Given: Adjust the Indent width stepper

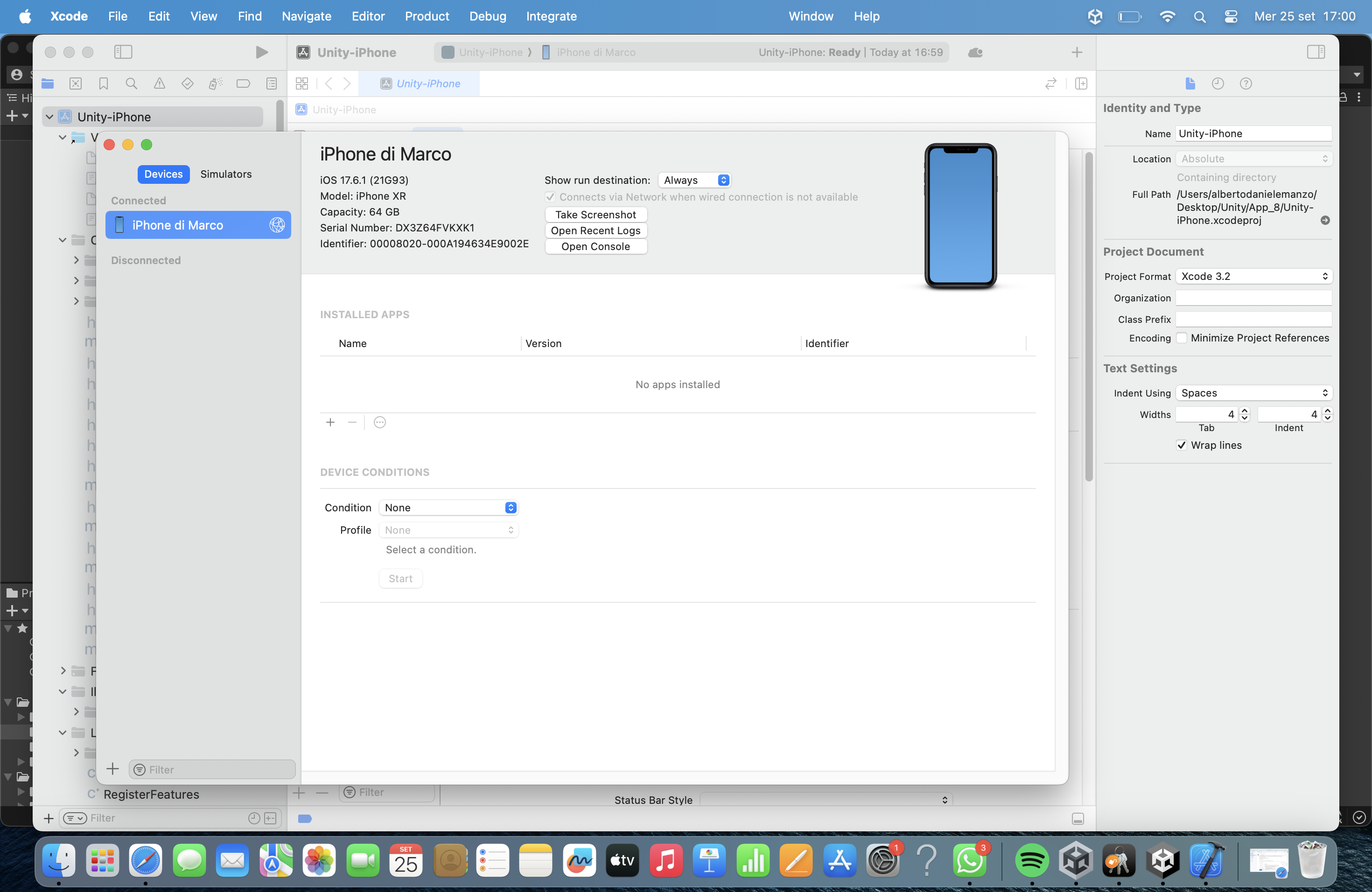Looking at the screenshot, I should (x=1328, y=414).
